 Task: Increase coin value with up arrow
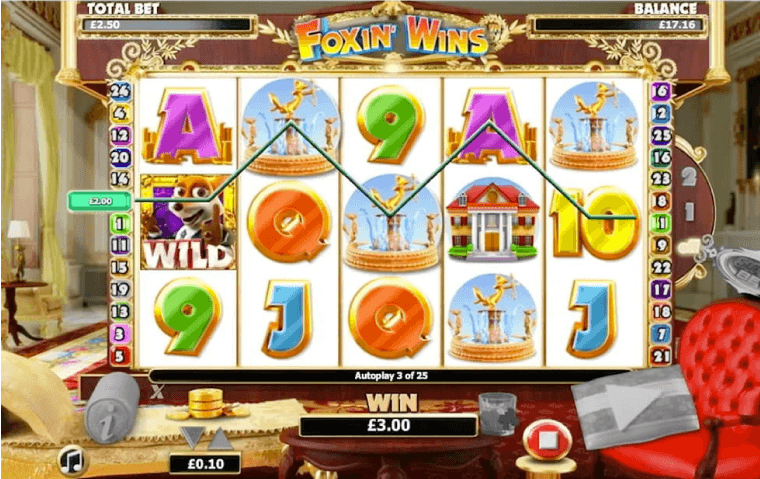coord(221,437)
